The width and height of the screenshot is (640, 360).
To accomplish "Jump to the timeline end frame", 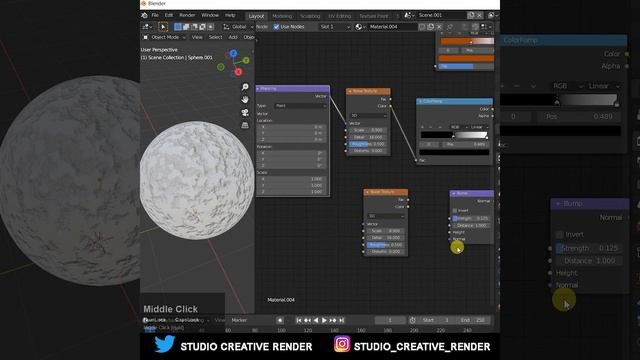I will [342, 320].
